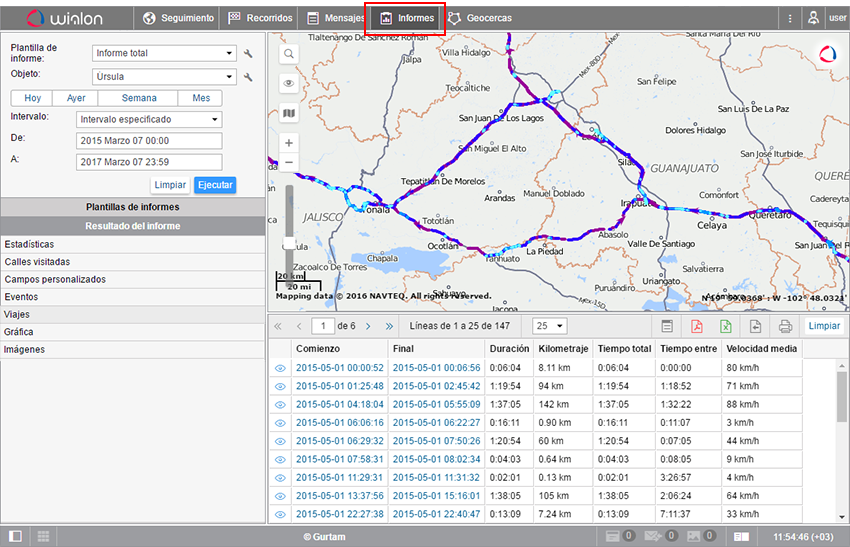Open the map layers selector icon
Screen dimensions: 850x547
288,114
